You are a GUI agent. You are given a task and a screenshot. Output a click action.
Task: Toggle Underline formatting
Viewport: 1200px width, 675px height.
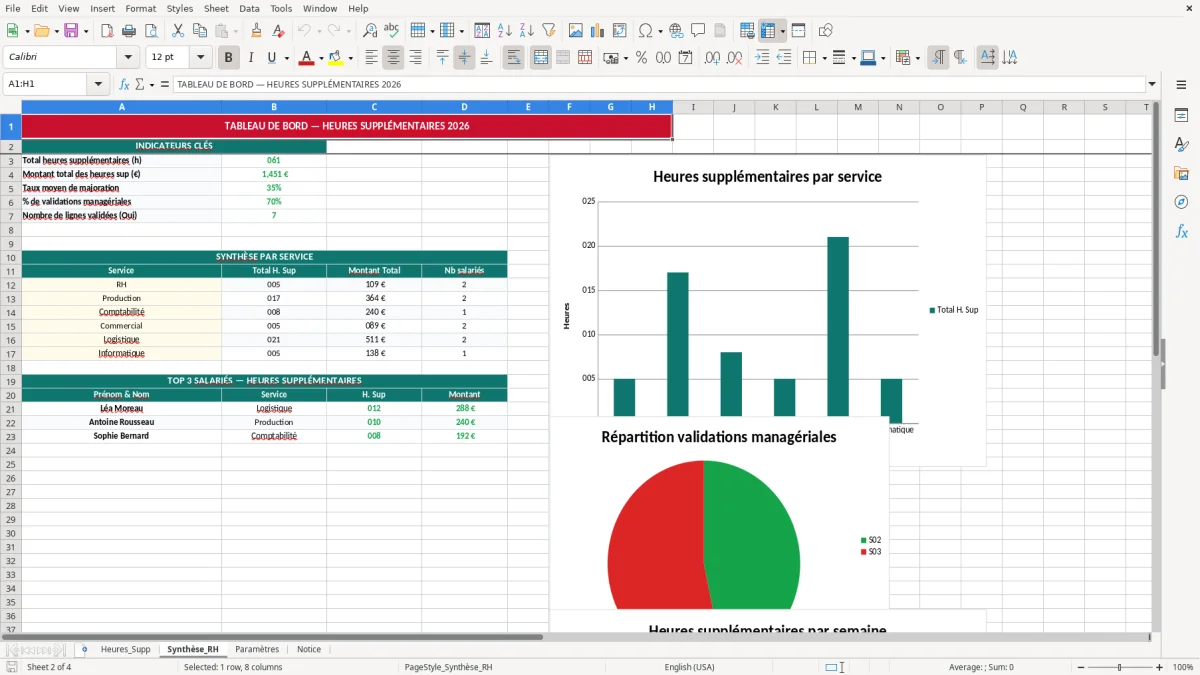[x=271, y=58]
